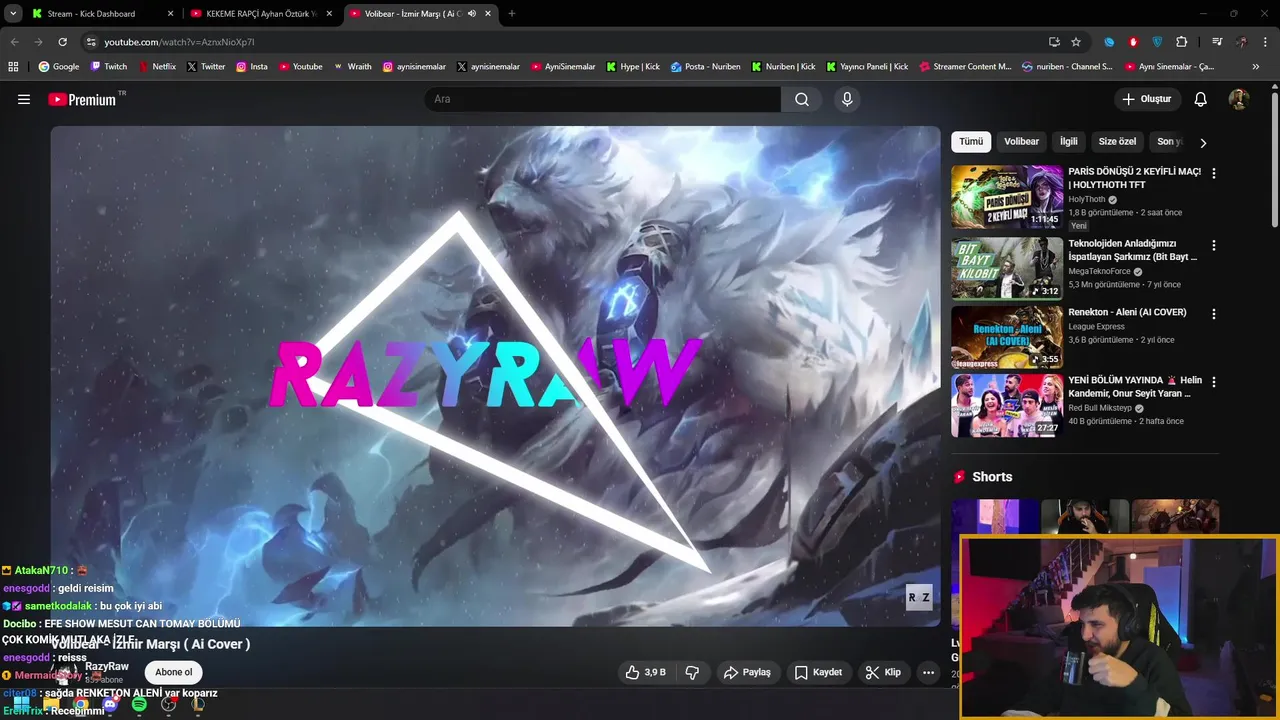Reload the page with browser refresh icon

[62, 42]
